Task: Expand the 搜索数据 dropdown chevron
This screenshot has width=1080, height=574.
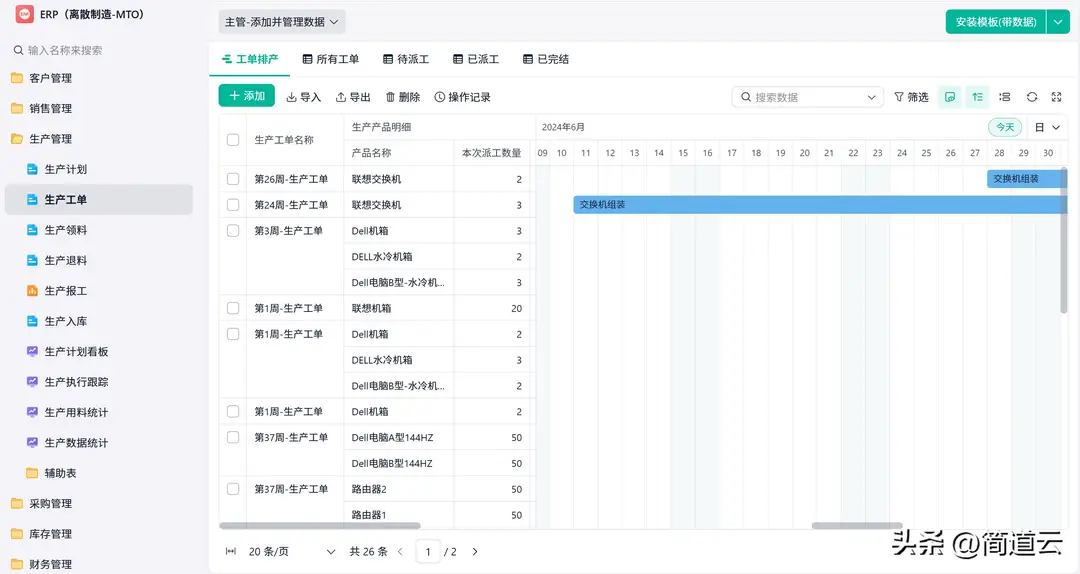Action: [871, 97]
